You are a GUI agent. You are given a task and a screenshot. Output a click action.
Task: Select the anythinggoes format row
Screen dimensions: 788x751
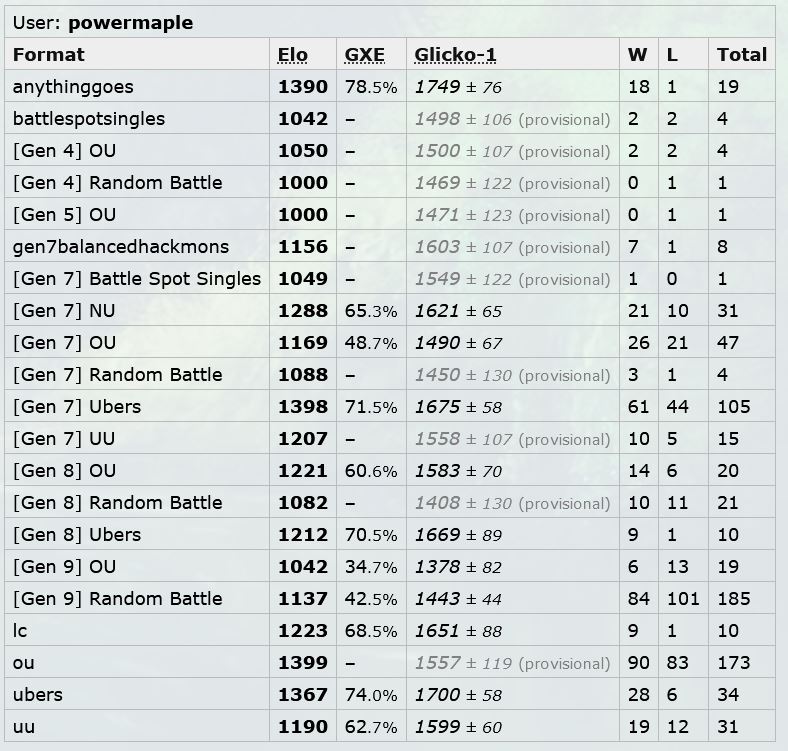point(390,86)
